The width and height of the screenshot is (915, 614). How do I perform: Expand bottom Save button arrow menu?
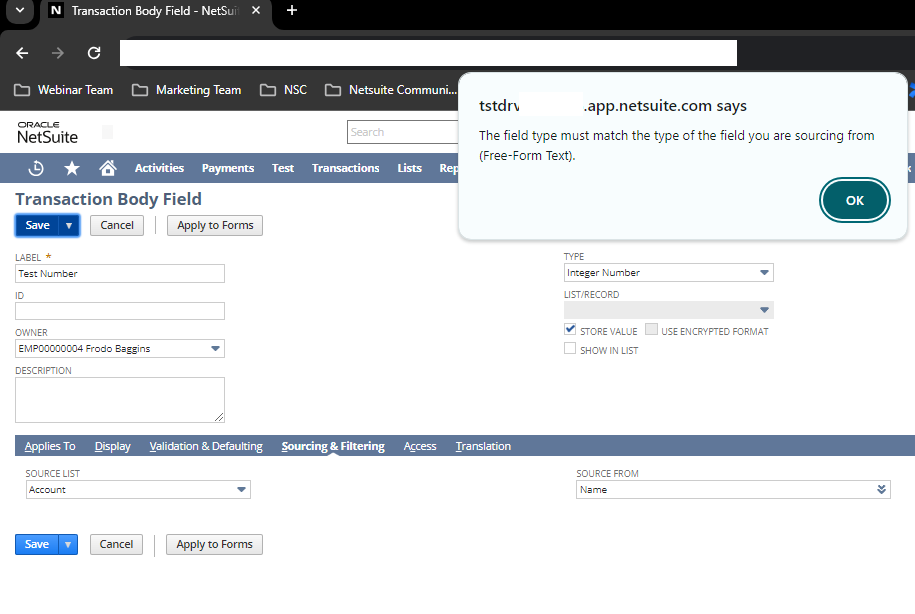(68, 545)
